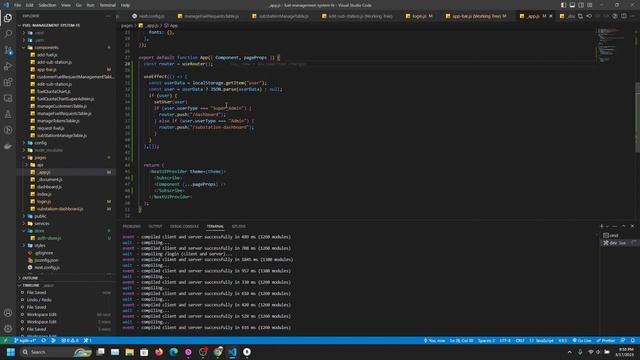This screenshot has height=360, width=640.
Task: Toggle the secondary side bar layout icon
Action: (x=581, y=5)
